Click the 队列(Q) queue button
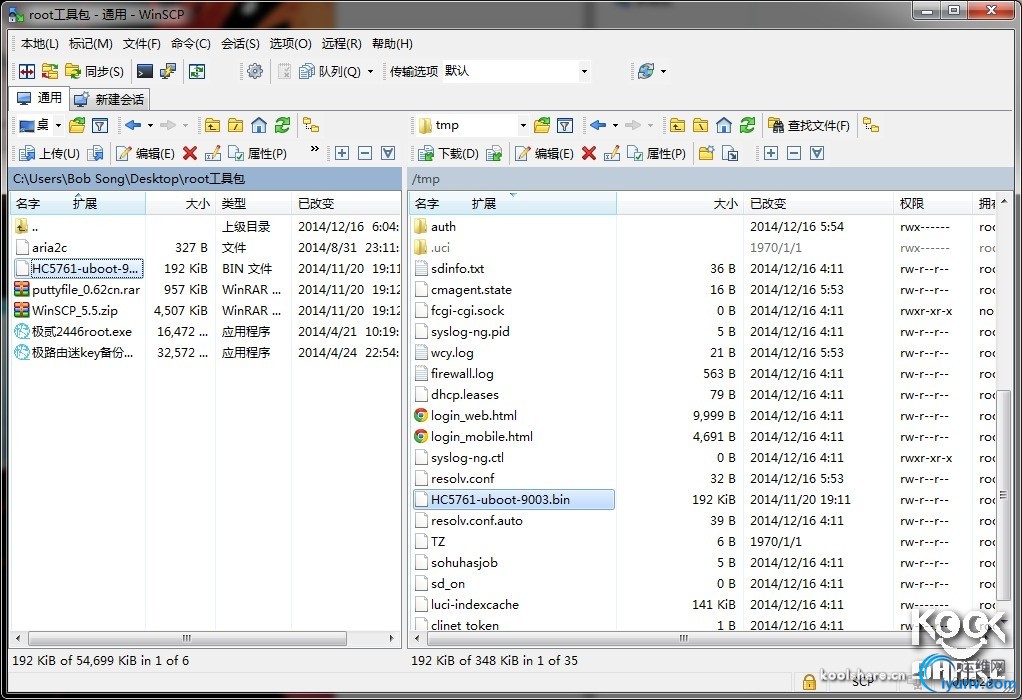Viewport: 1022px width, 700px height. 330,71
